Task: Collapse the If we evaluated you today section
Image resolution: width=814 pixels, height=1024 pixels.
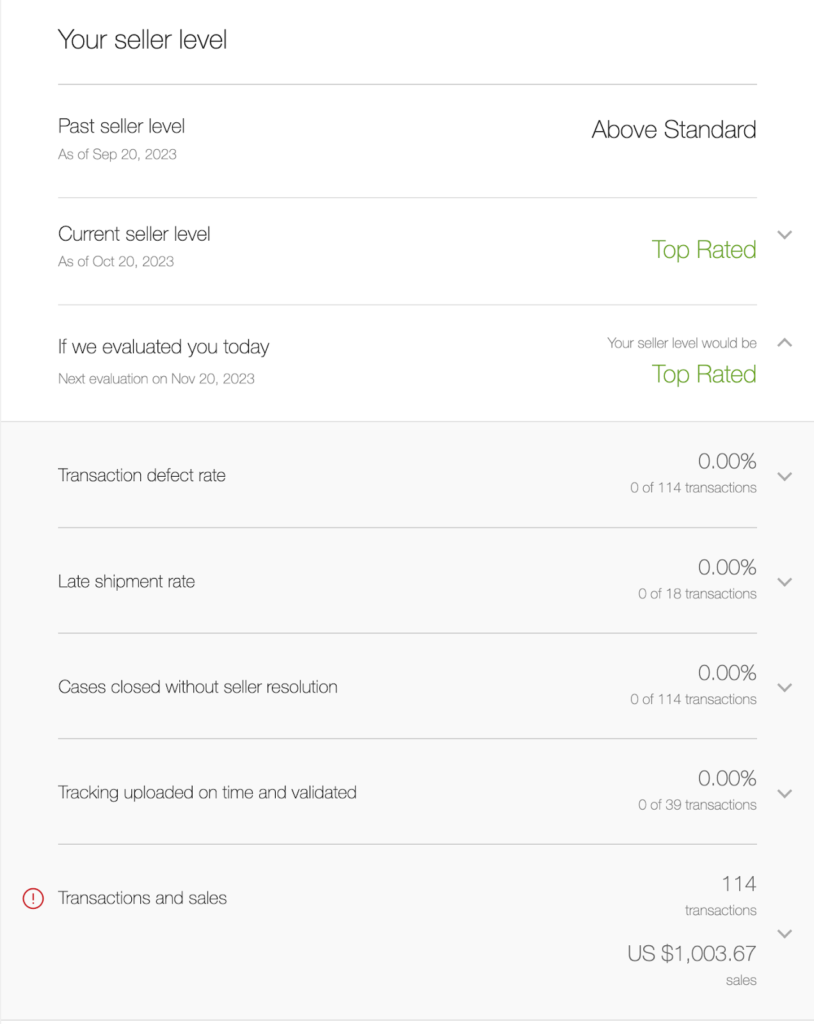Action: pos(785,343)
